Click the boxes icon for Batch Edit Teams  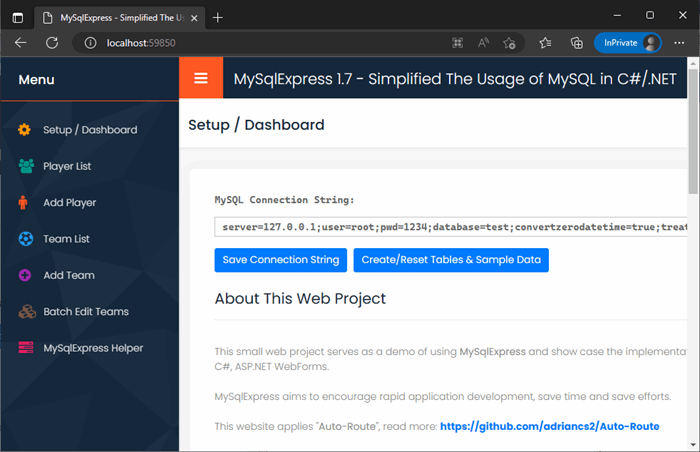27,311
